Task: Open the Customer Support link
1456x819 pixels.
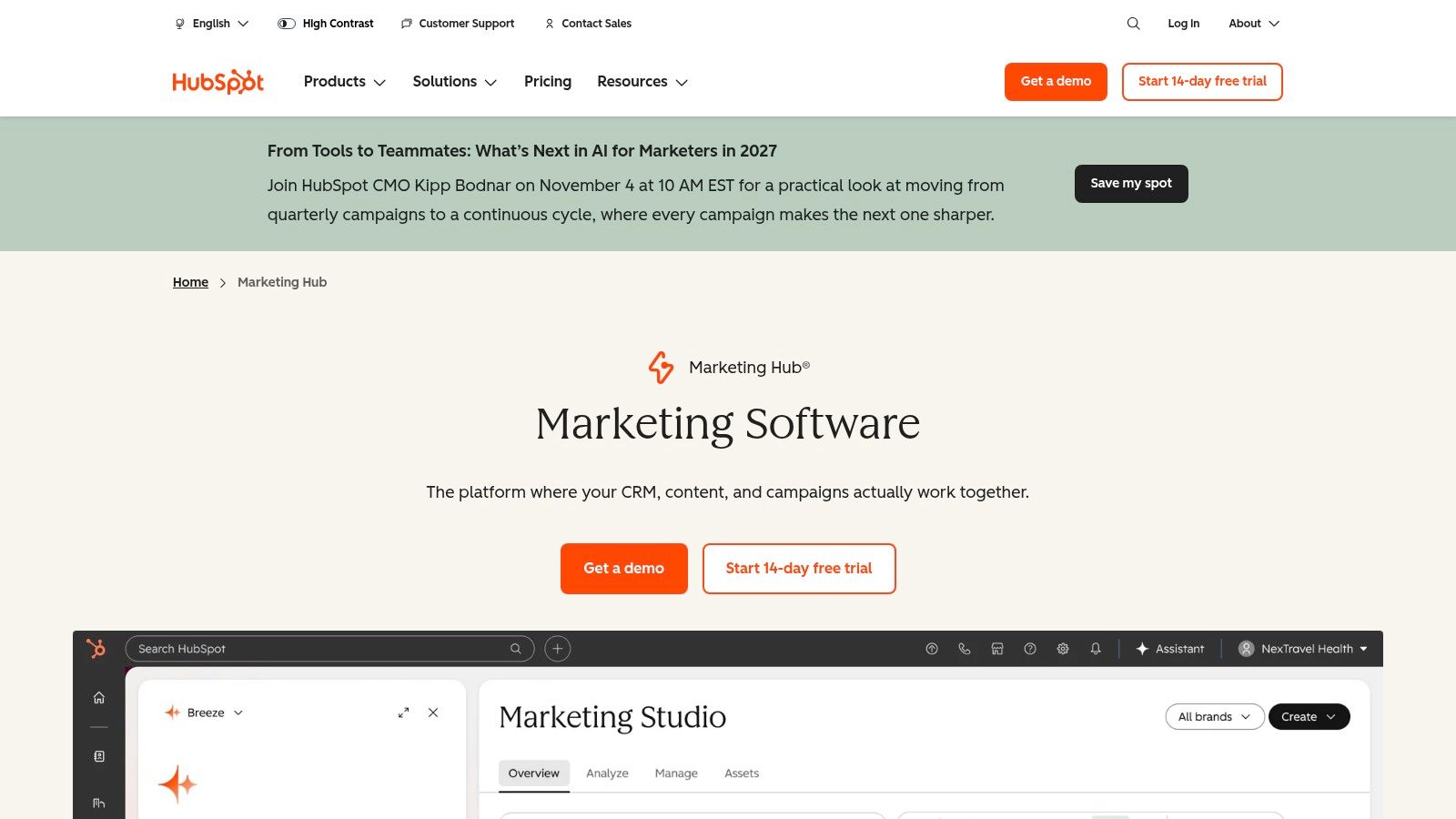Action: (x=458, y=24)
